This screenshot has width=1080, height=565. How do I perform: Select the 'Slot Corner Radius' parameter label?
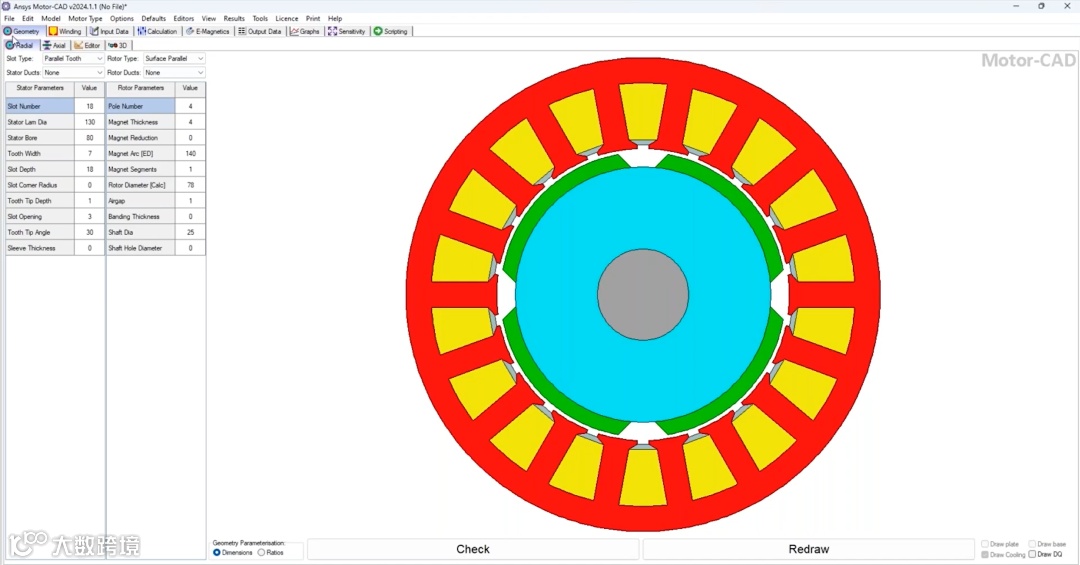[x=39, y=185]
